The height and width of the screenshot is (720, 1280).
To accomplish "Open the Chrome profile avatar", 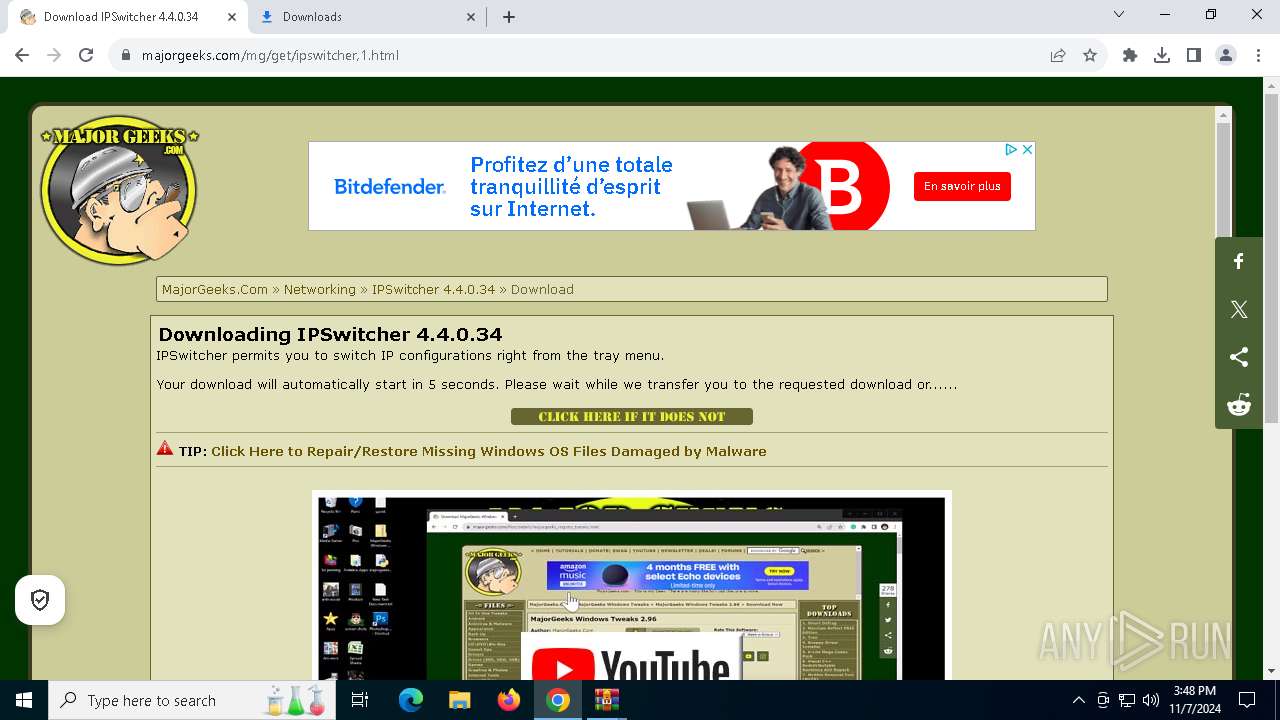I will [1226, 55].
